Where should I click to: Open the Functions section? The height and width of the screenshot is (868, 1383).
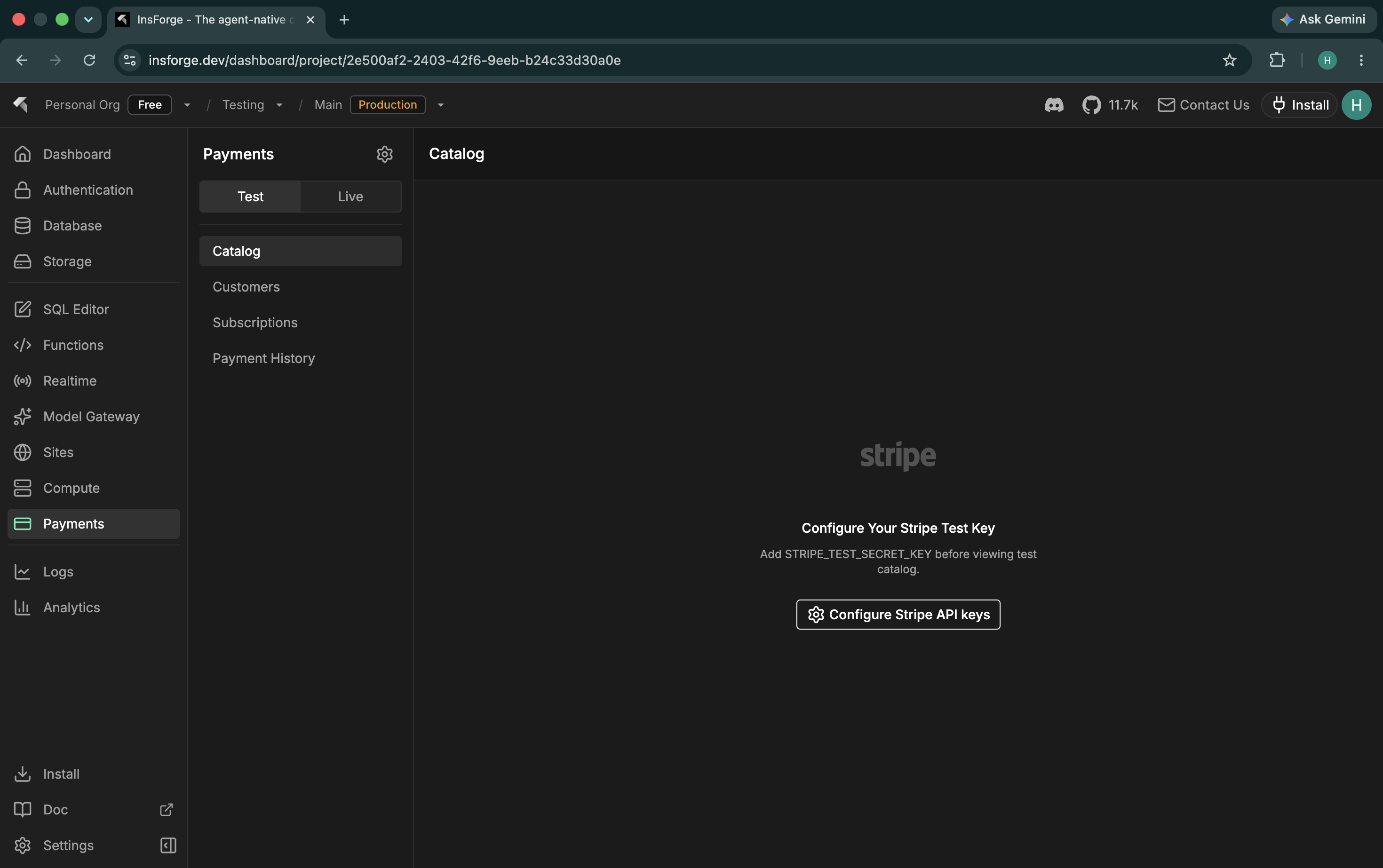click(x=94, y=345)
